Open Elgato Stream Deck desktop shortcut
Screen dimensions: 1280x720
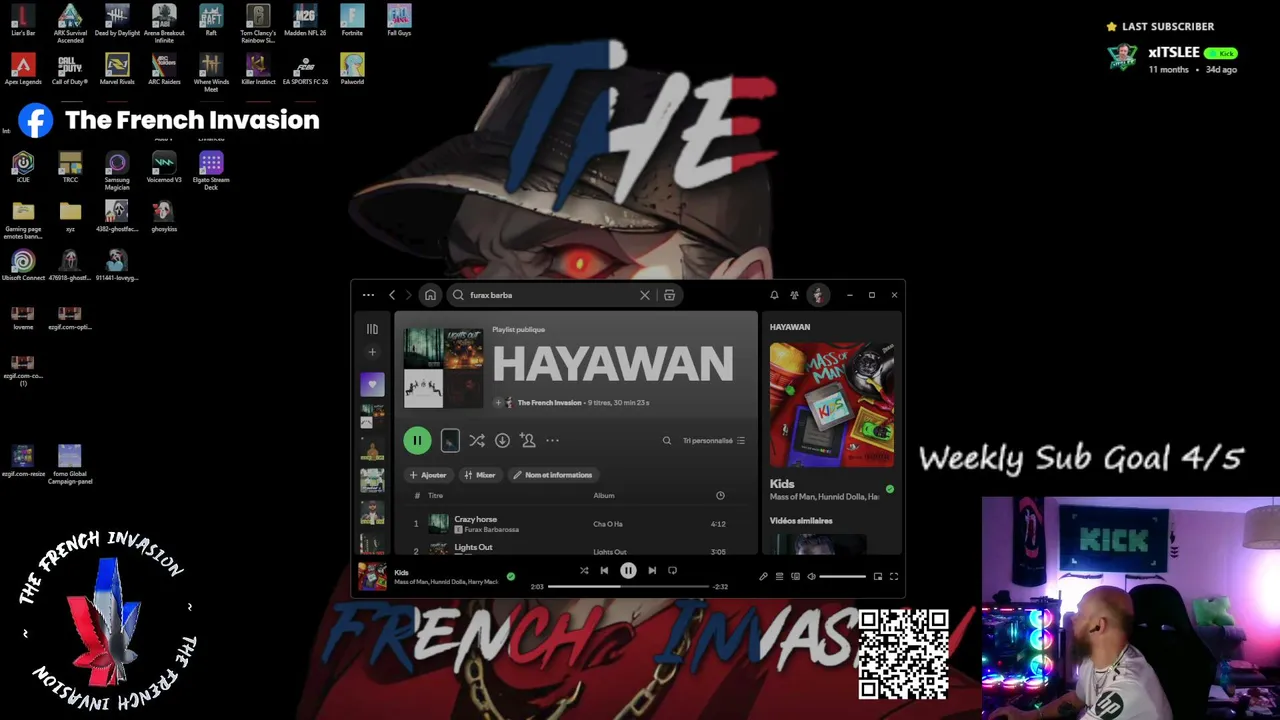pos(211,171)
